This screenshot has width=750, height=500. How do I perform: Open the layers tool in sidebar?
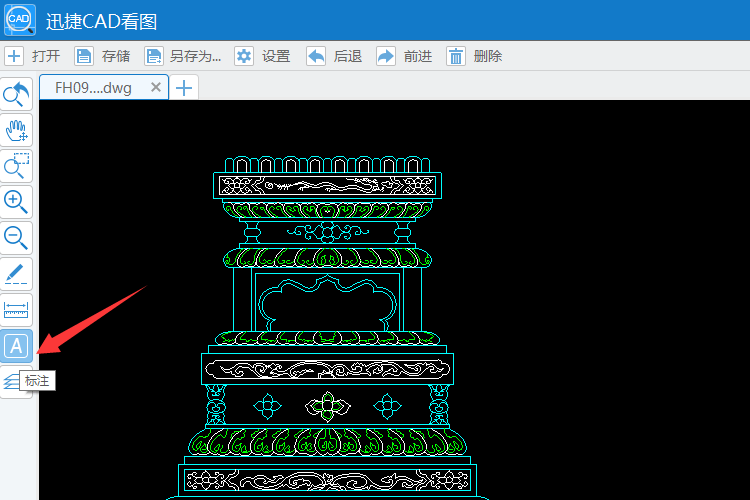11,382
